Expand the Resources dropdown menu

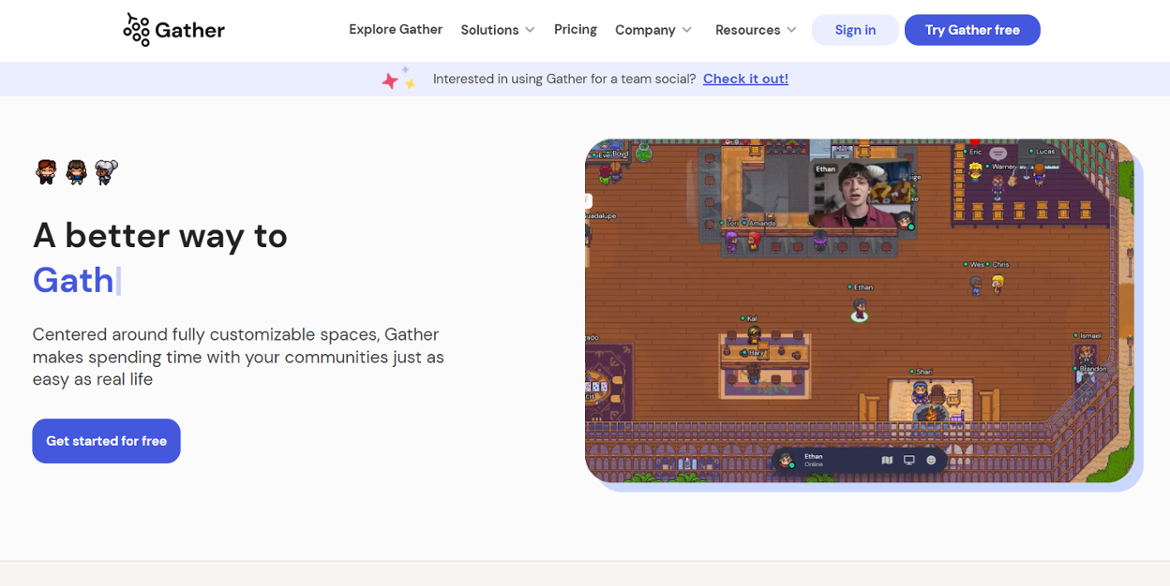click(x=756, y=30)
